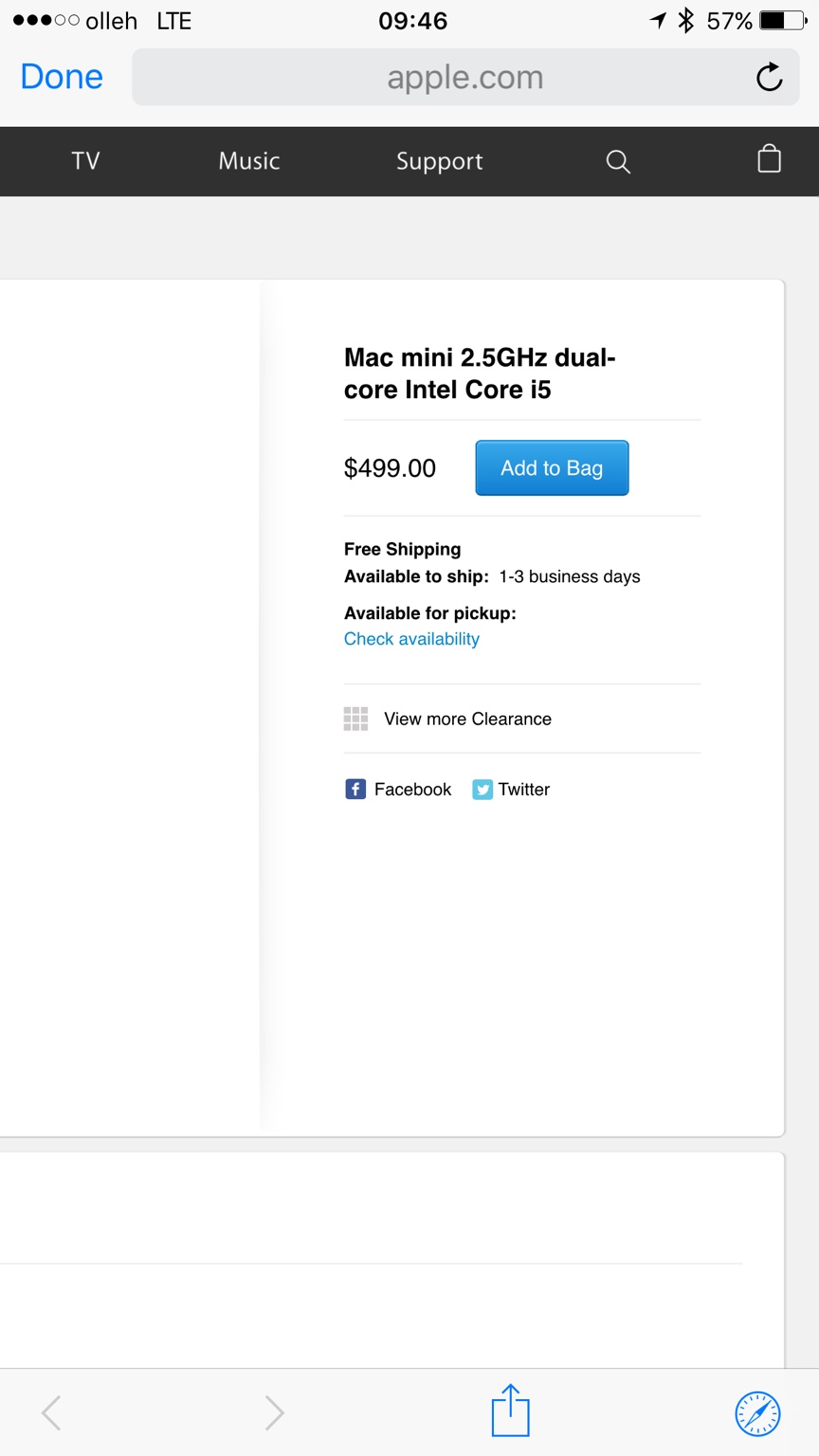Viewport: 819px width, 1456px height.
Task: Go forward with the right chevron
Action: click(275, 1412)
